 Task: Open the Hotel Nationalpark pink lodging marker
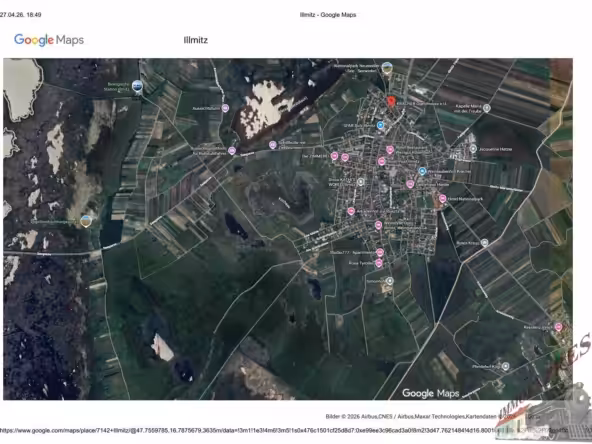click(443, 199)
